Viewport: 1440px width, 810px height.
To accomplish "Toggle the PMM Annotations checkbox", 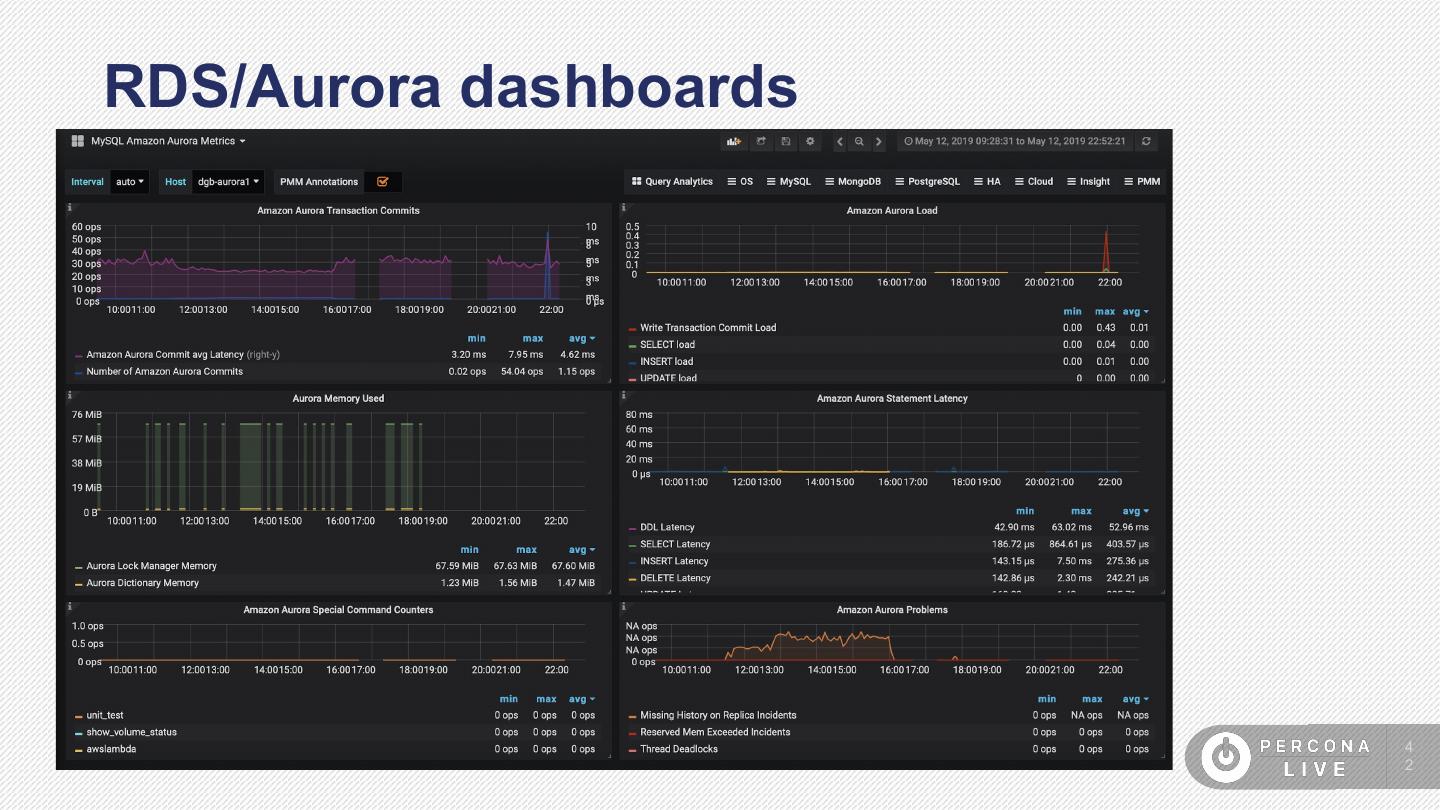I will pos(382,182).
